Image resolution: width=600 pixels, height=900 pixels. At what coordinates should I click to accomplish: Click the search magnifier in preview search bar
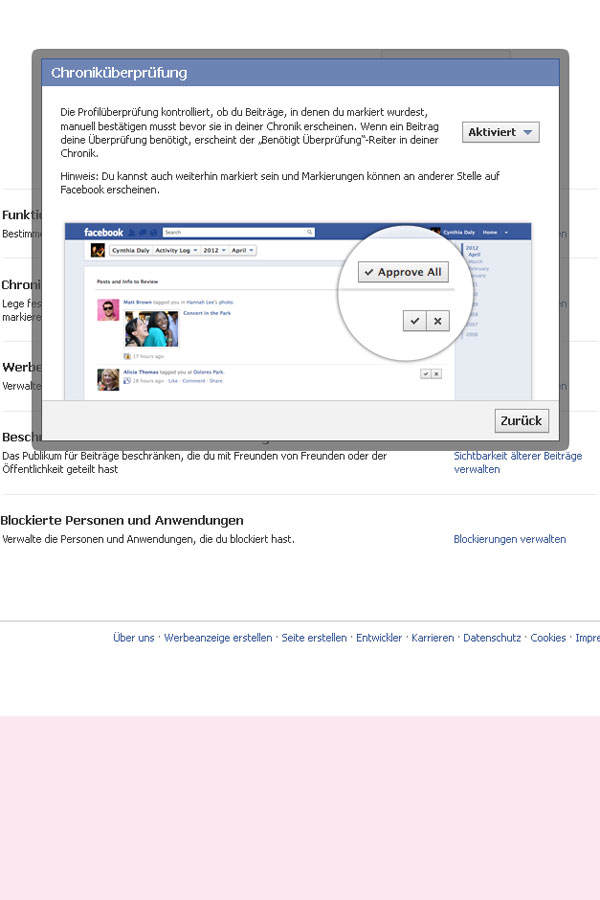[309, 232]
